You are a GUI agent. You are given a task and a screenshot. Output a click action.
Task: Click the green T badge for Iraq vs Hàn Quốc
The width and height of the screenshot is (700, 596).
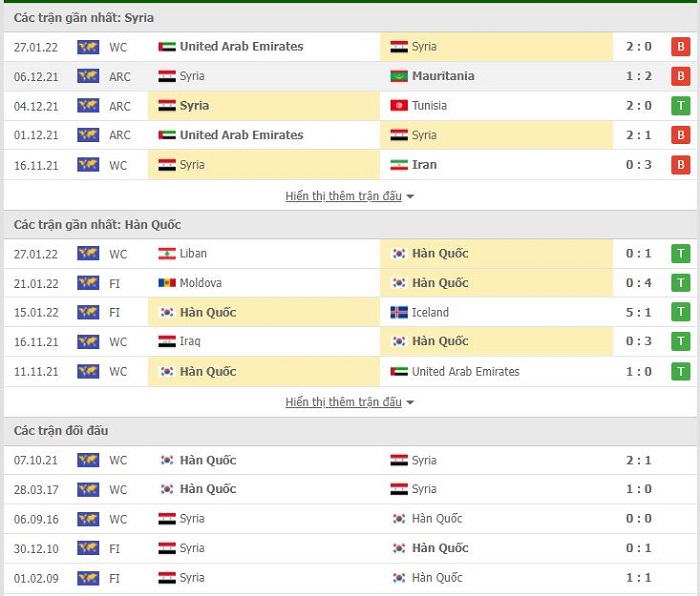pos(680,342)
